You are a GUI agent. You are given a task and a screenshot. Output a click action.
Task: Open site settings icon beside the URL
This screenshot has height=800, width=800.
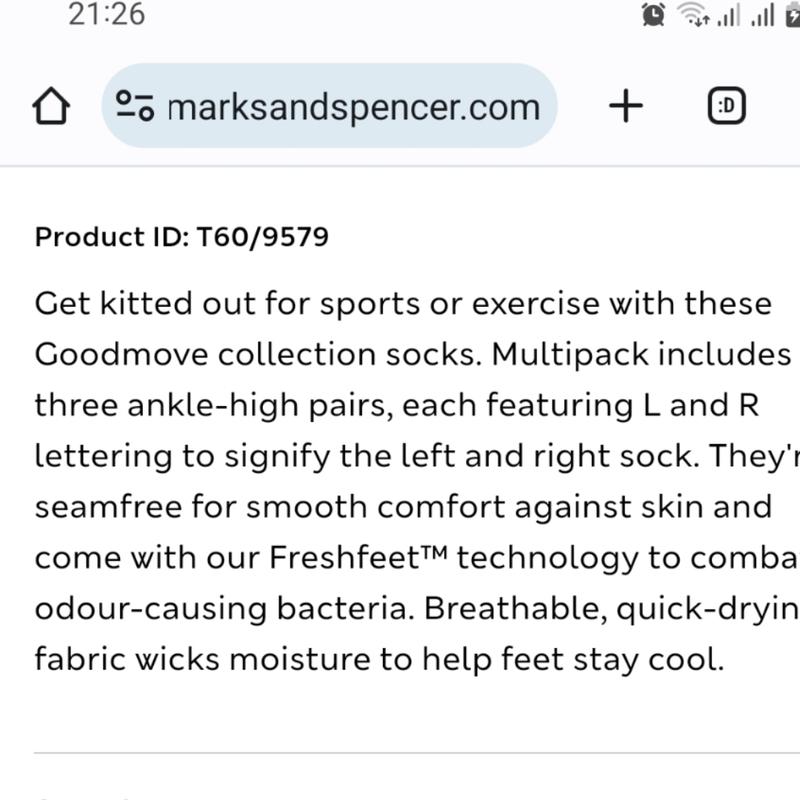tap(135, 106)
